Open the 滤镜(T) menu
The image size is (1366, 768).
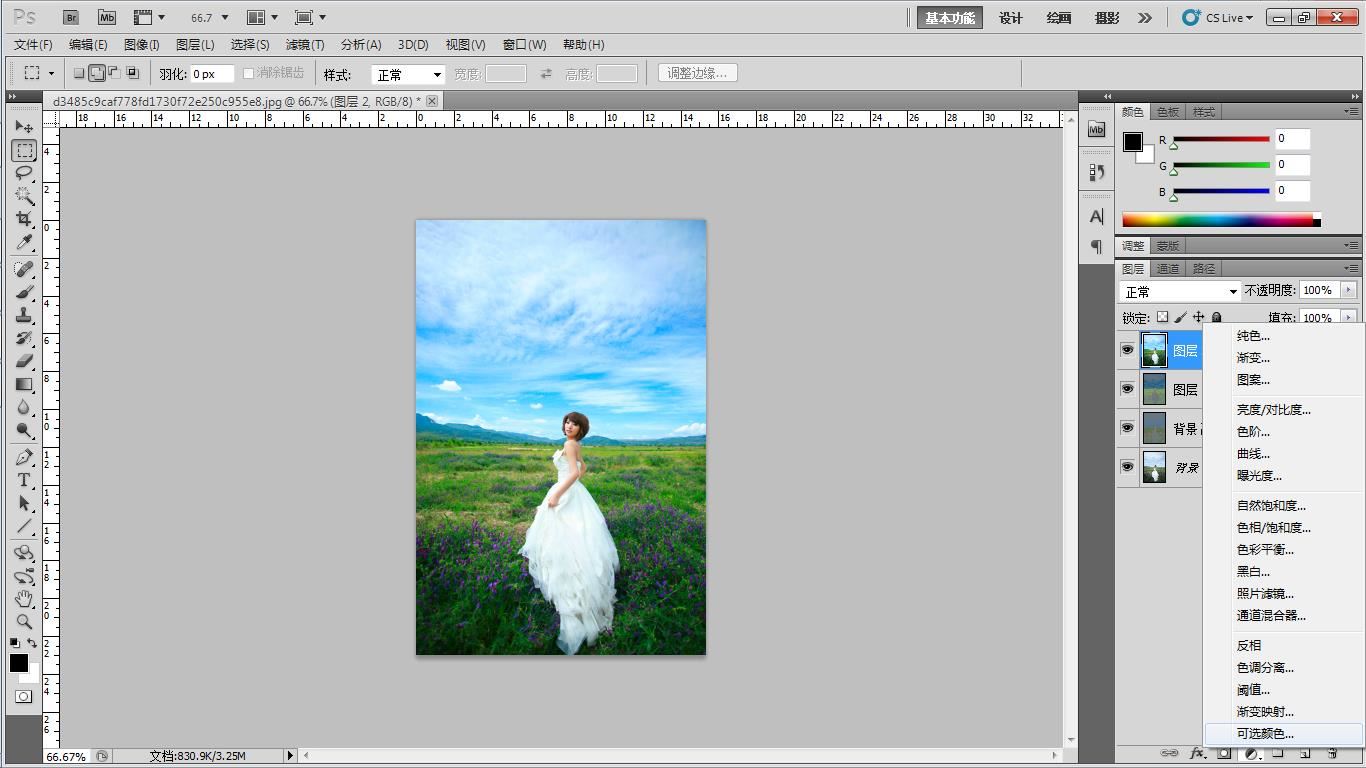point(304,44)
